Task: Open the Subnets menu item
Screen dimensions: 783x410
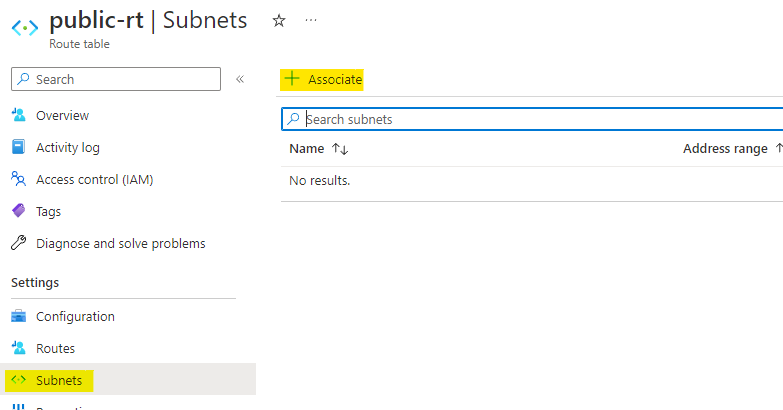Action: point(60,381)
